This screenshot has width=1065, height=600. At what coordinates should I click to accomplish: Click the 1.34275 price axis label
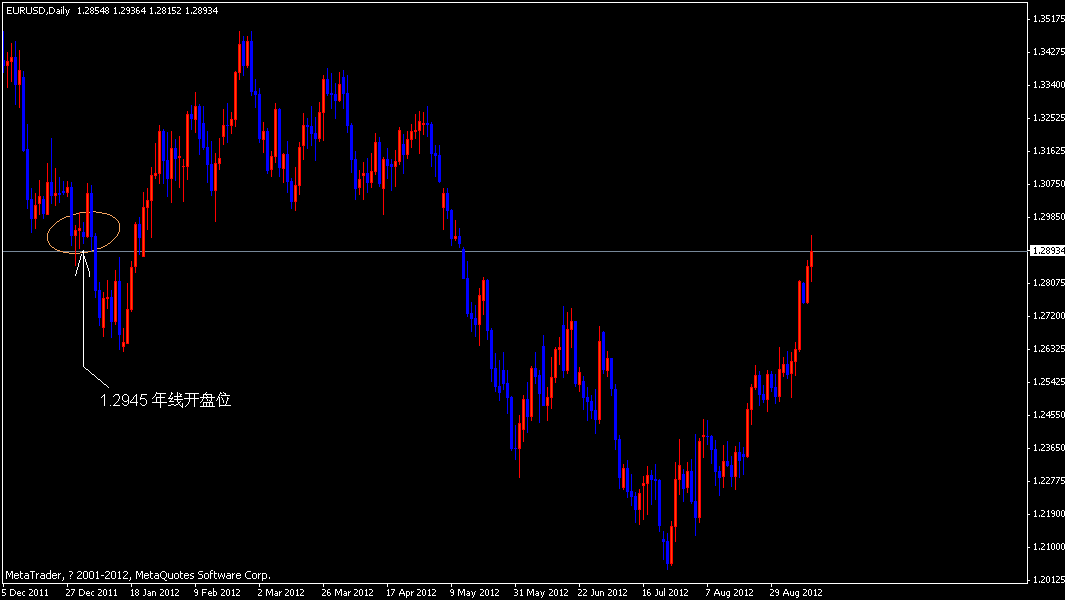[1048, 52]
